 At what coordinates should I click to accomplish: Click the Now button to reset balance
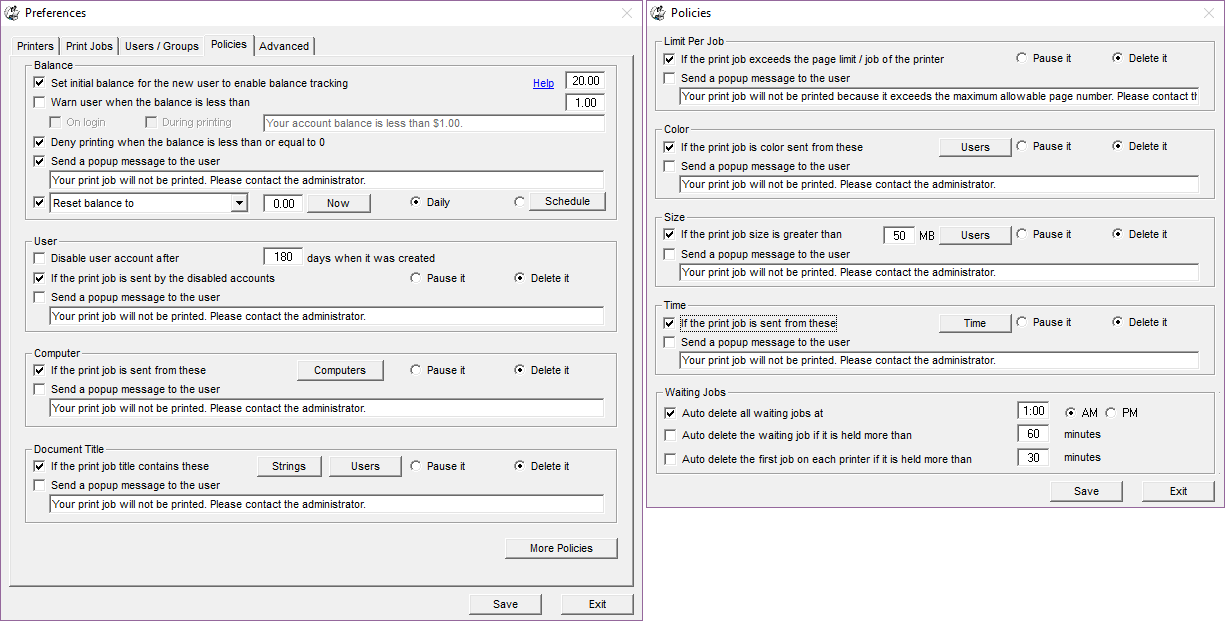pyautogui.click(x=338, y=202)
